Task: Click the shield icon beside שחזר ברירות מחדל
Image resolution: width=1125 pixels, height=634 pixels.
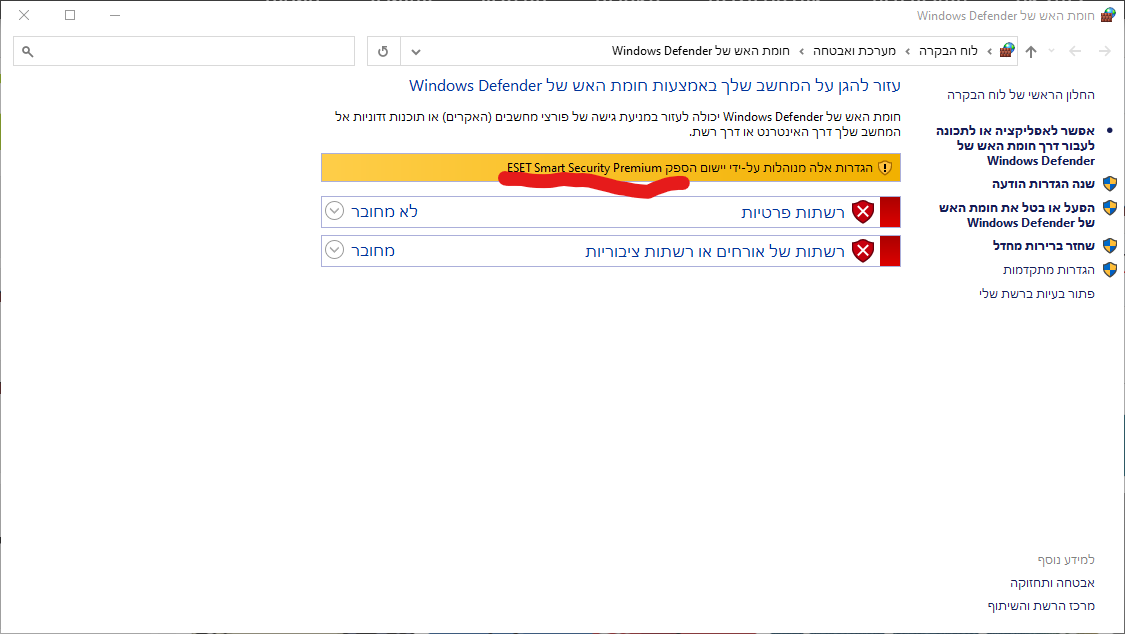Action: [1110, 245]
